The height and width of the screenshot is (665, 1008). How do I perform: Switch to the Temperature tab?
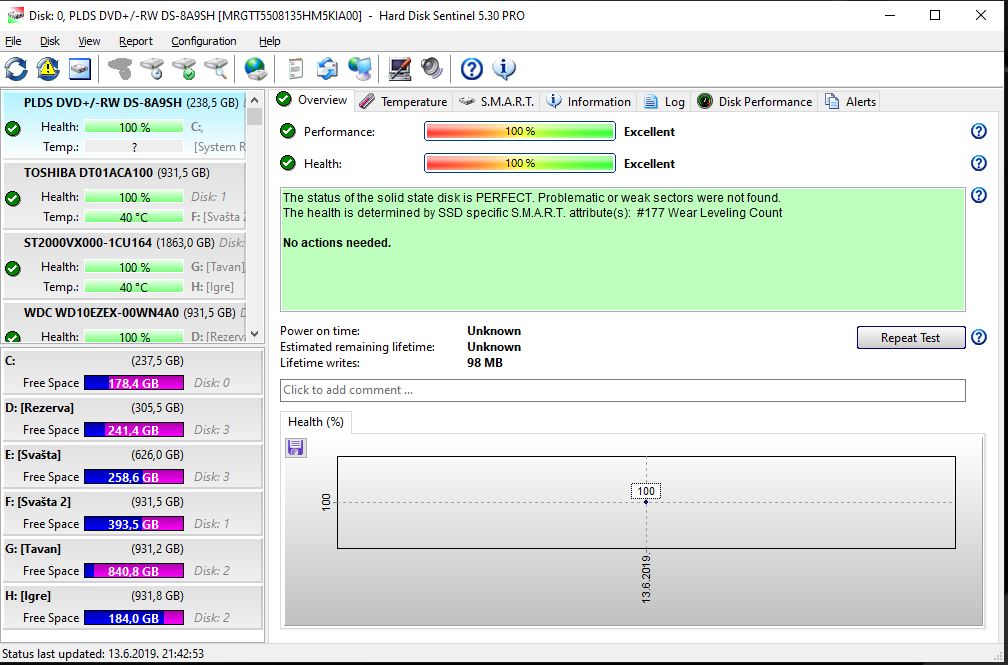404,101
